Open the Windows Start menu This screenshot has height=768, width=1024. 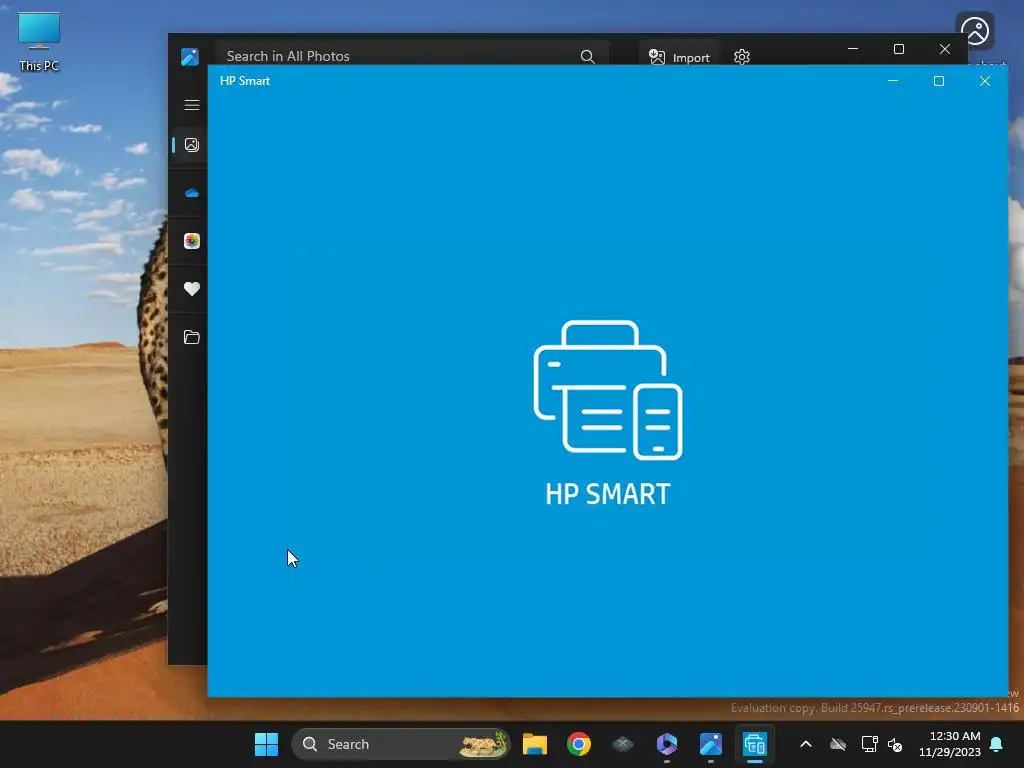coord(266,744)
